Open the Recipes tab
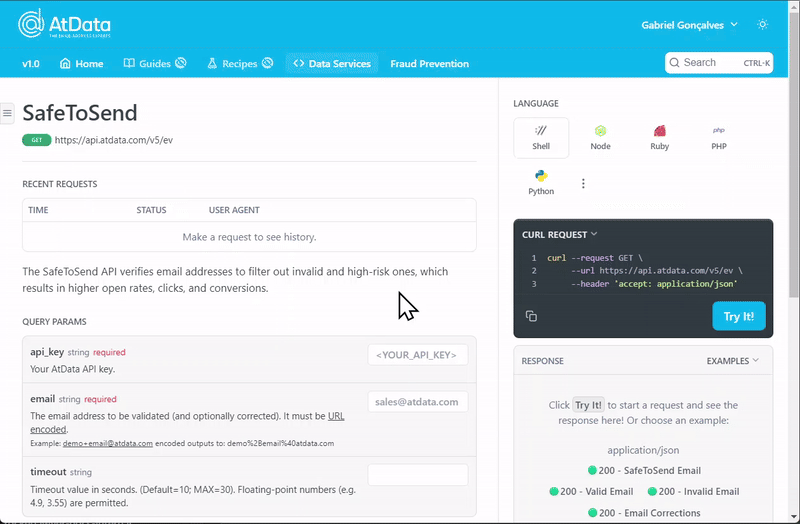The width and height of the screenshot is (800, 524). click(240, 63)
